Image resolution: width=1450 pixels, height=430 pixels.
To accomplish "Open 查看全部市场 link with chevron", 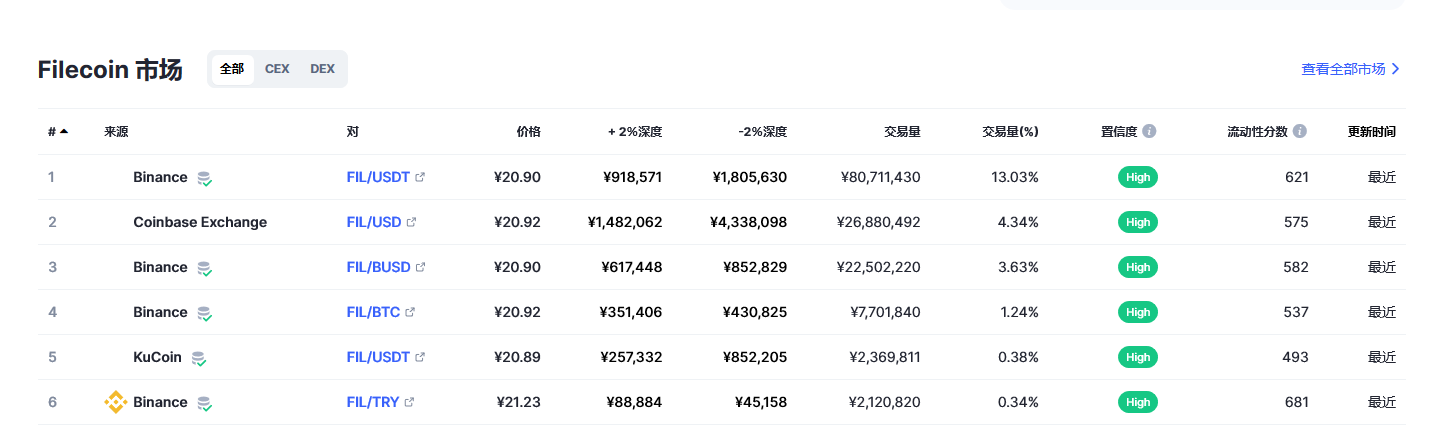I will (x=1350, y=69).
